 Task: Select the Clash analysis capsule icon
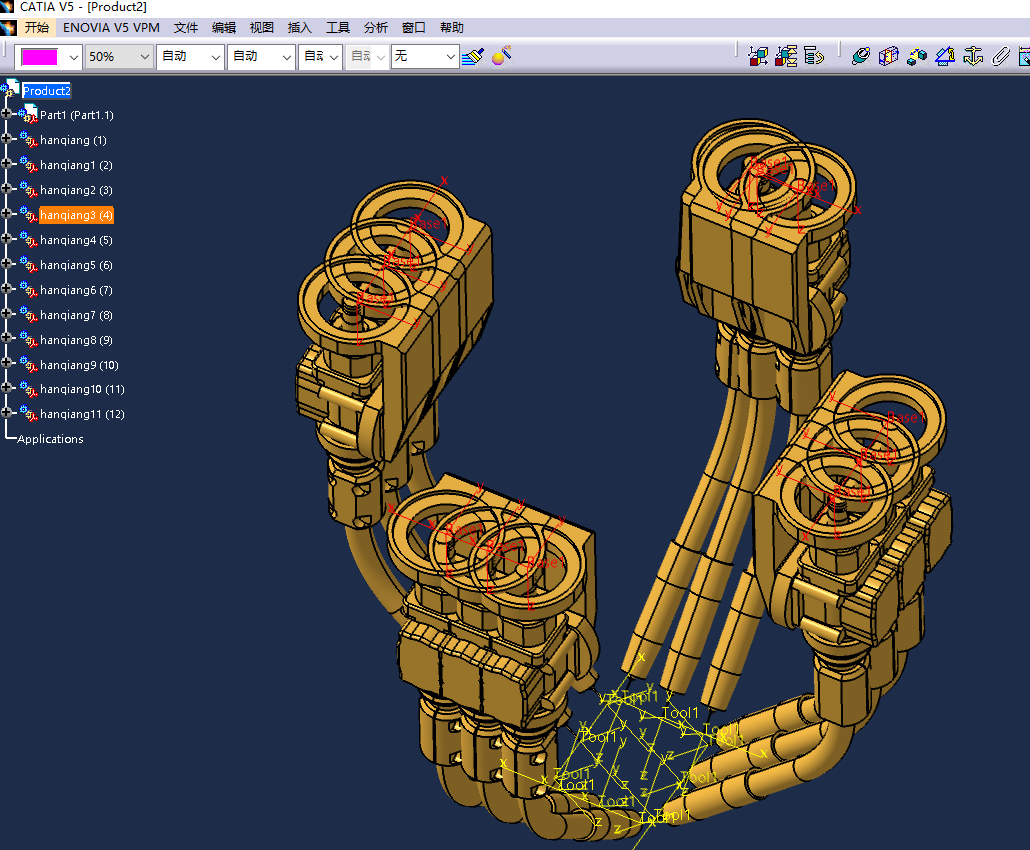point(861,56)
